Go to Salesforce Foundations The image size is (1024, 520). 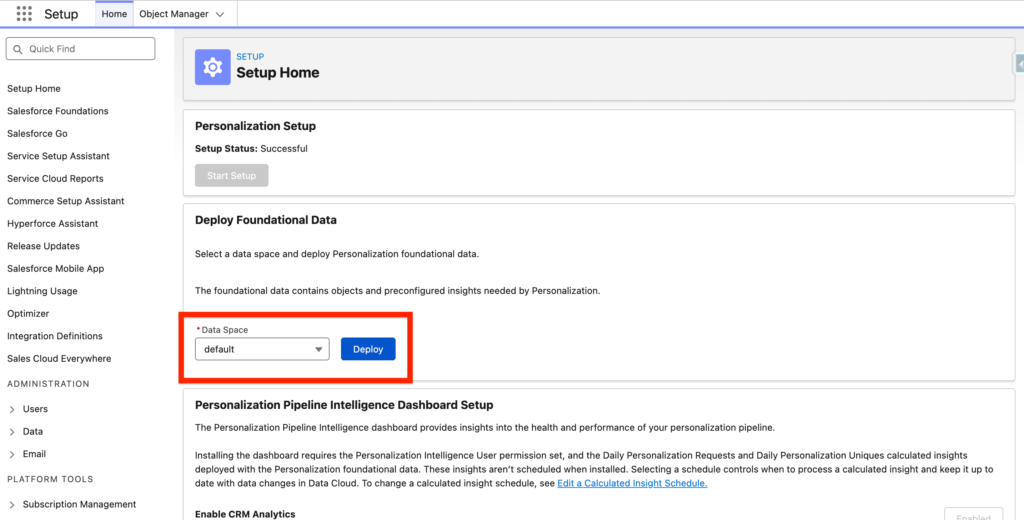click(x=58, y=111)
